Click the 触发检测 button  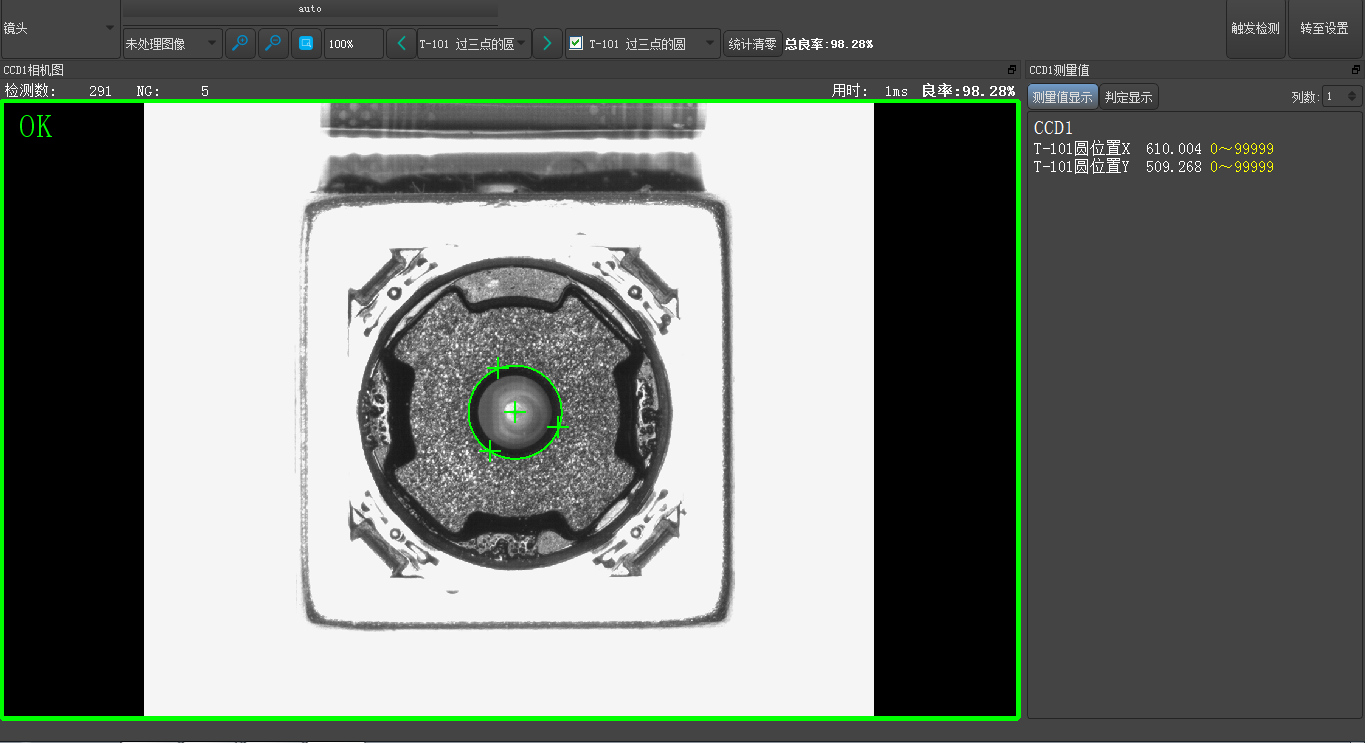click(x=1255, y=29)
